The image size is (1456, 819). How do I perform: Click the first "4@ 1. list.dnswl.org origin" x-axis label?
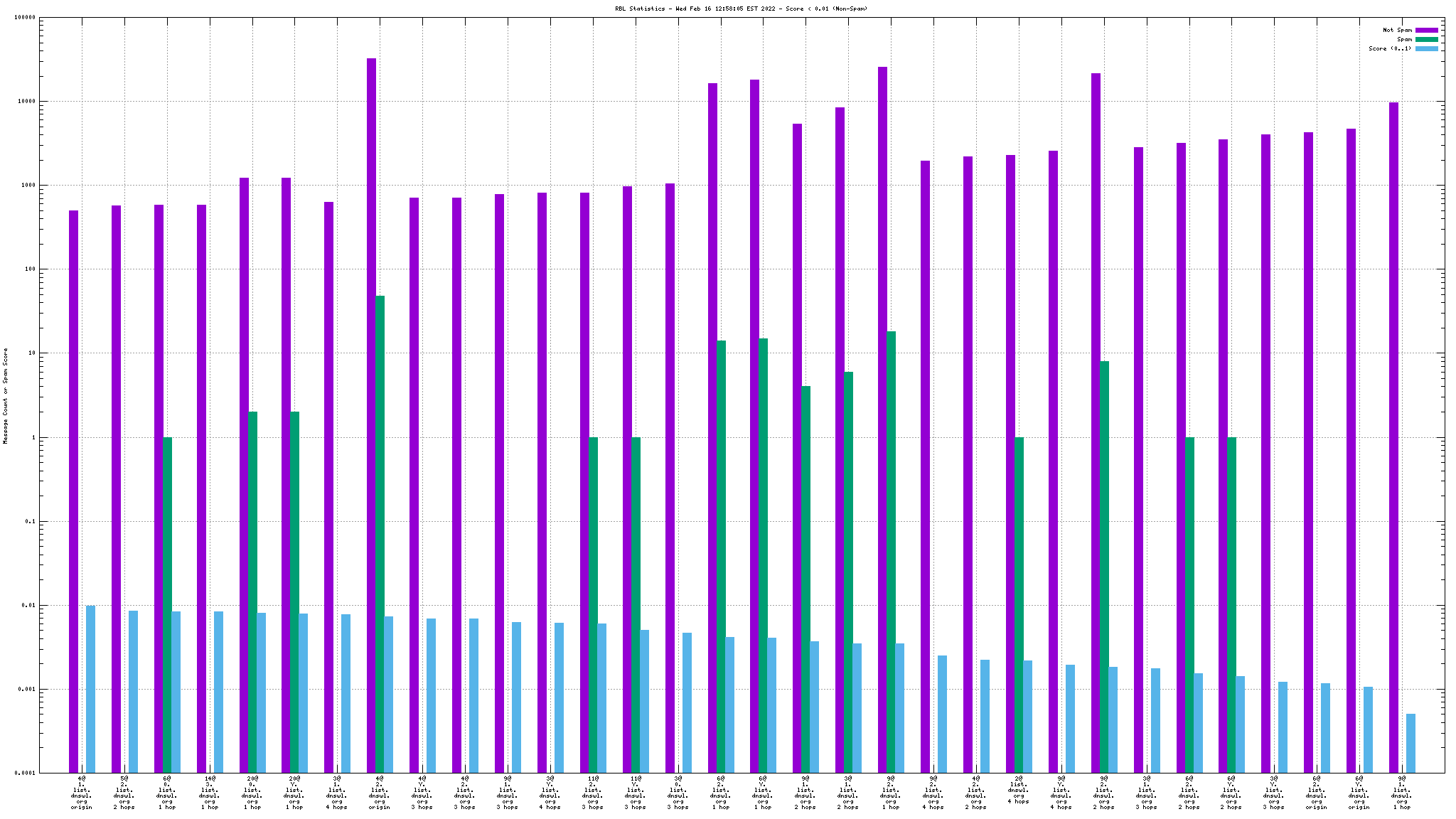[81, 793]
